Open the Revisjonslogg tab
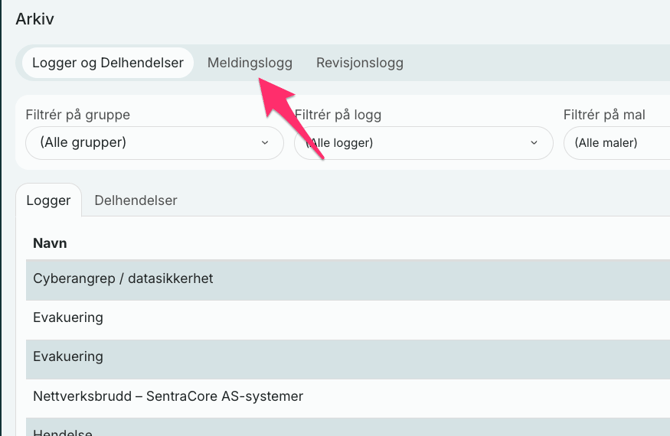Image resolution: width=670 pixels, height=436 pixels. point(359,63)
